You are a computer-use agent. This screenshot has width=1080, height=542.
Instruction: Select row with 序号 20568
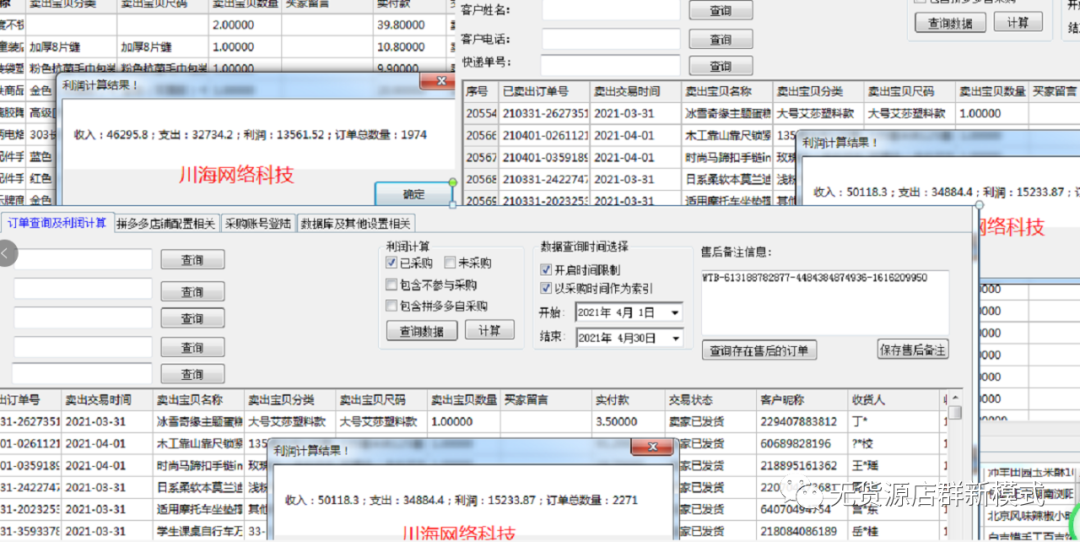pyautogui.click(x=481, y=179)
